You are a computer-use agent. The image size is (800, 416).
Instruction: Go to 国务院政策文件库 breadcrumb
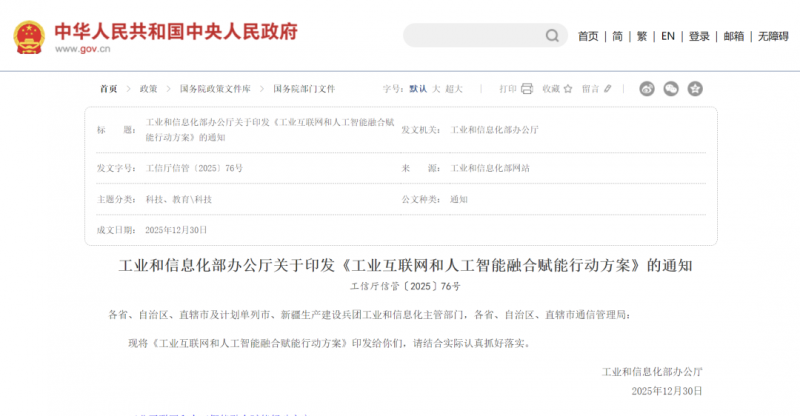point(212,88)
